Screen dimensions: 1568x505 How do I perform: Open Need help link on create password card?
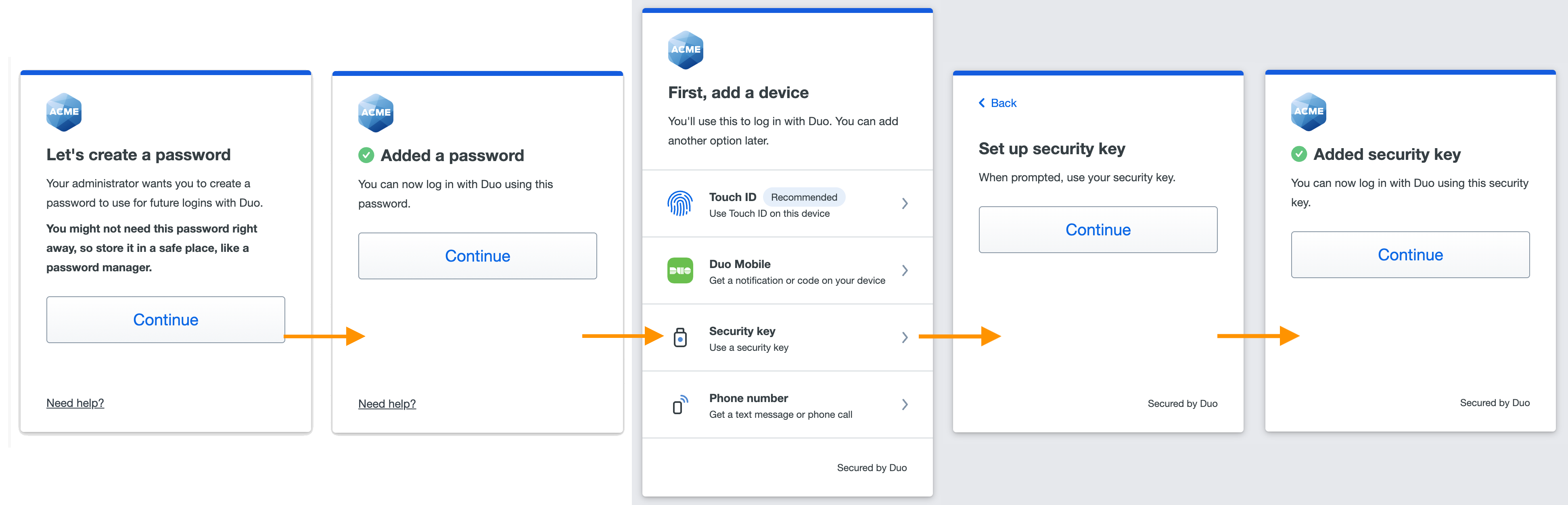point(75,403)
